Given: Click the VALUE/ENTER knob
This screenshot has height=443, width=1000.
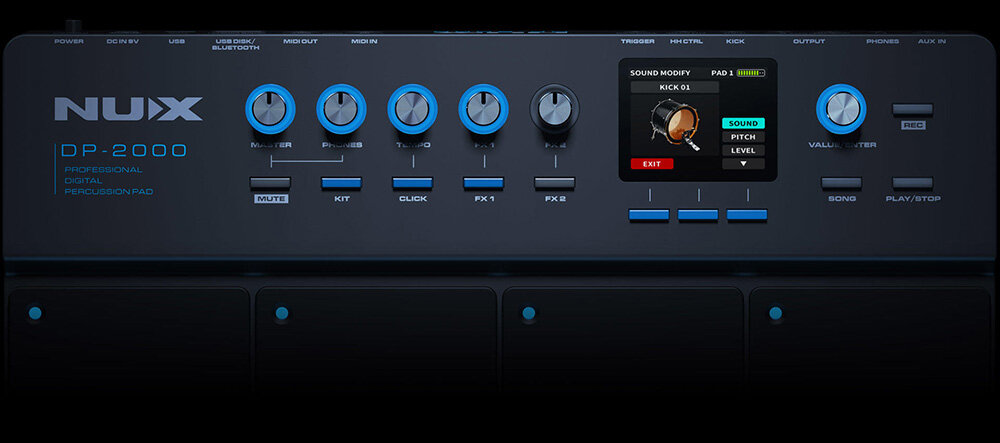Looking at the screenshot, I should click(841, 108).
